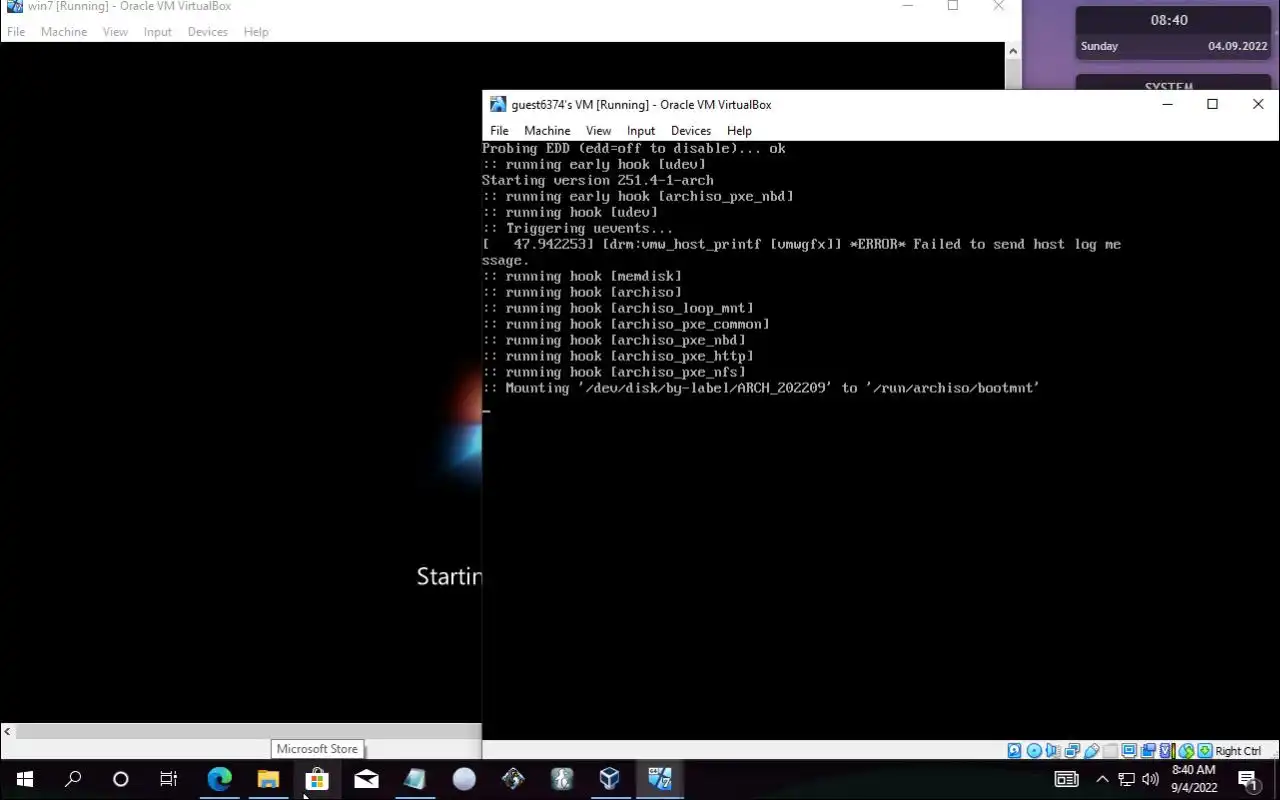
Task: Click optical disk indicator in VM status bar
Action: [1034, 750]
